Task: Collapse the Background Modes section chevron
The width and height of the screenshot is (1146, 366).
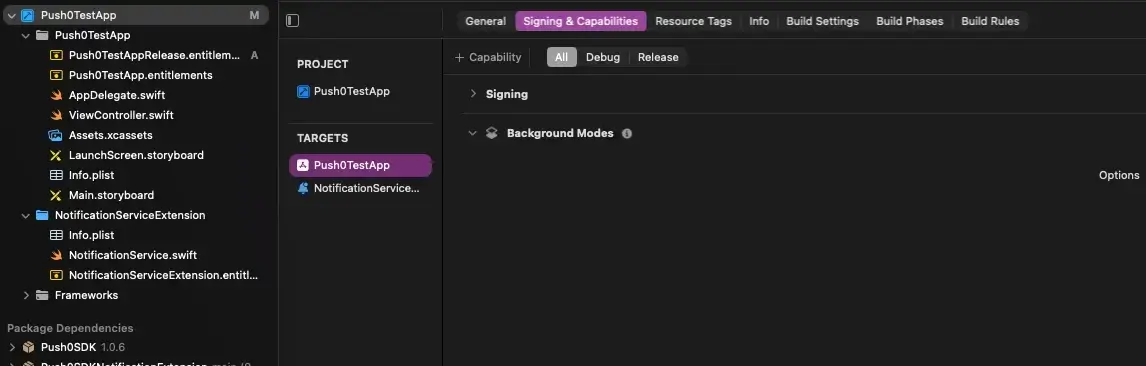Action: point(473,133)
